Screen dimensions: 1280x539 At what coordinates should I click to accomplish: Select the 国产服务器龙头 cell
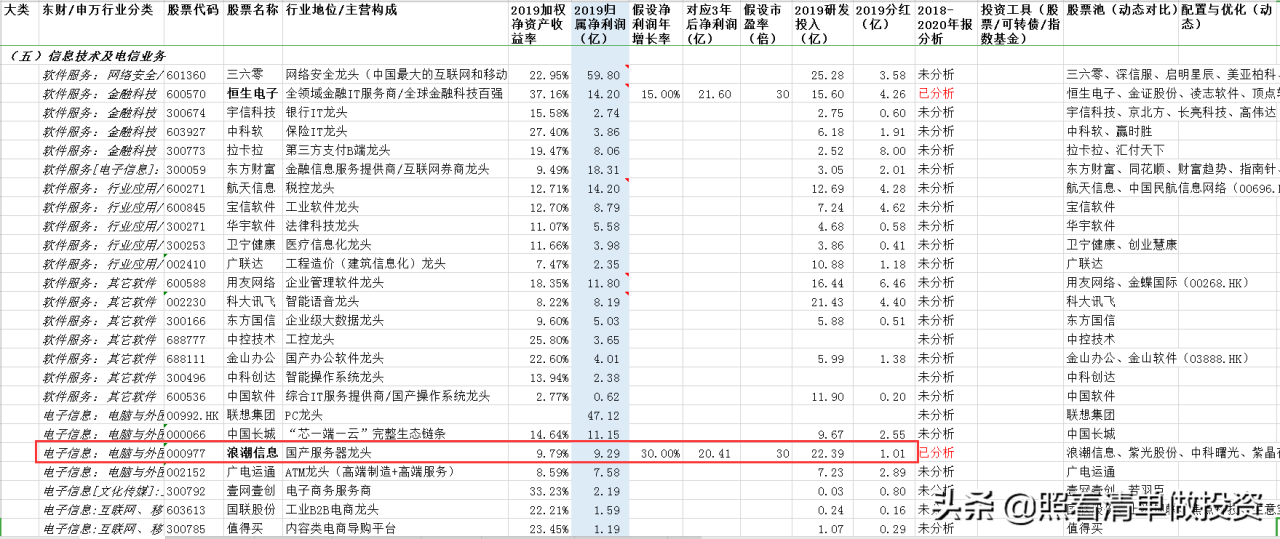(330, 452)
